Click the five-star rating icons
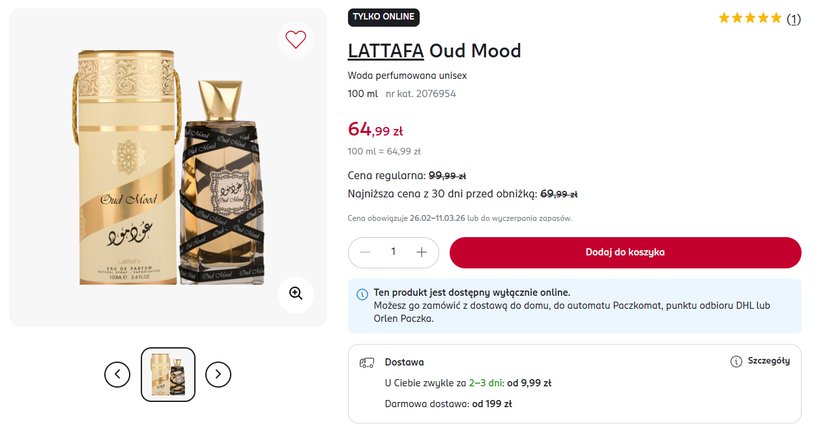Viewport: 840px width, 443px height. [x=750, y=18]
